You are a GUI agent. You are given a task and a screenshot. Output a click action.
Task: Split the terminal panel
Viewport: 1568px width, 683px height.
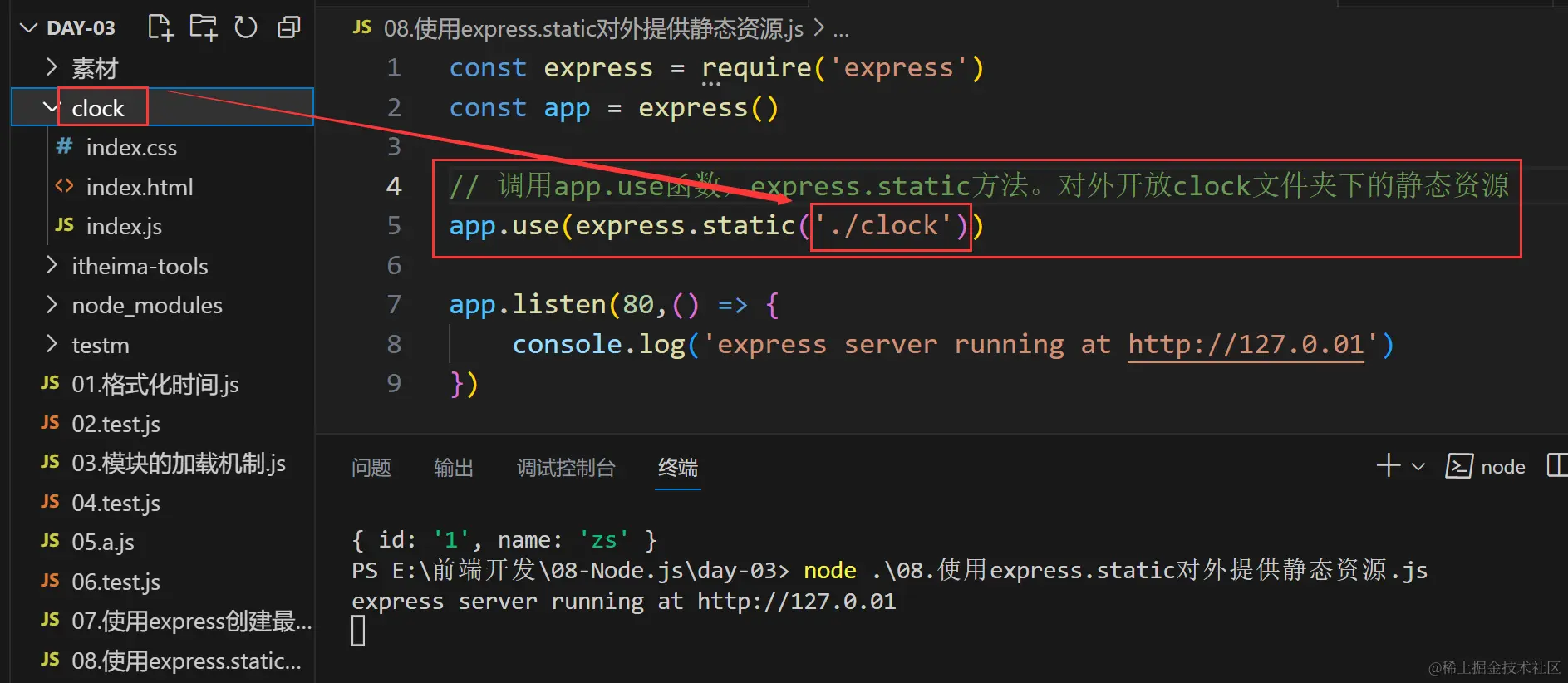coord(1557,465)
